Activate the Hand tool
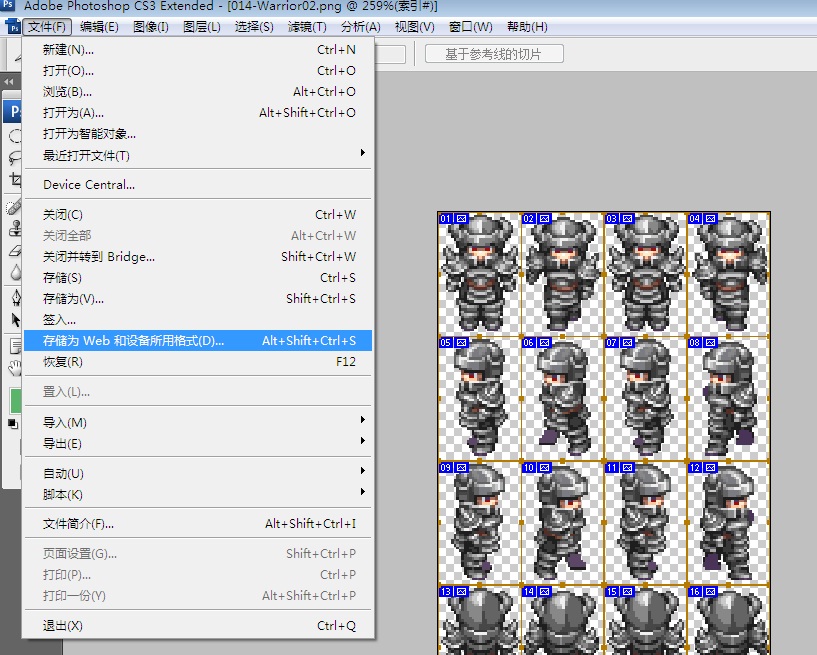Image resolution: width=817 pixels, height=655 pixels. (15, 368)
